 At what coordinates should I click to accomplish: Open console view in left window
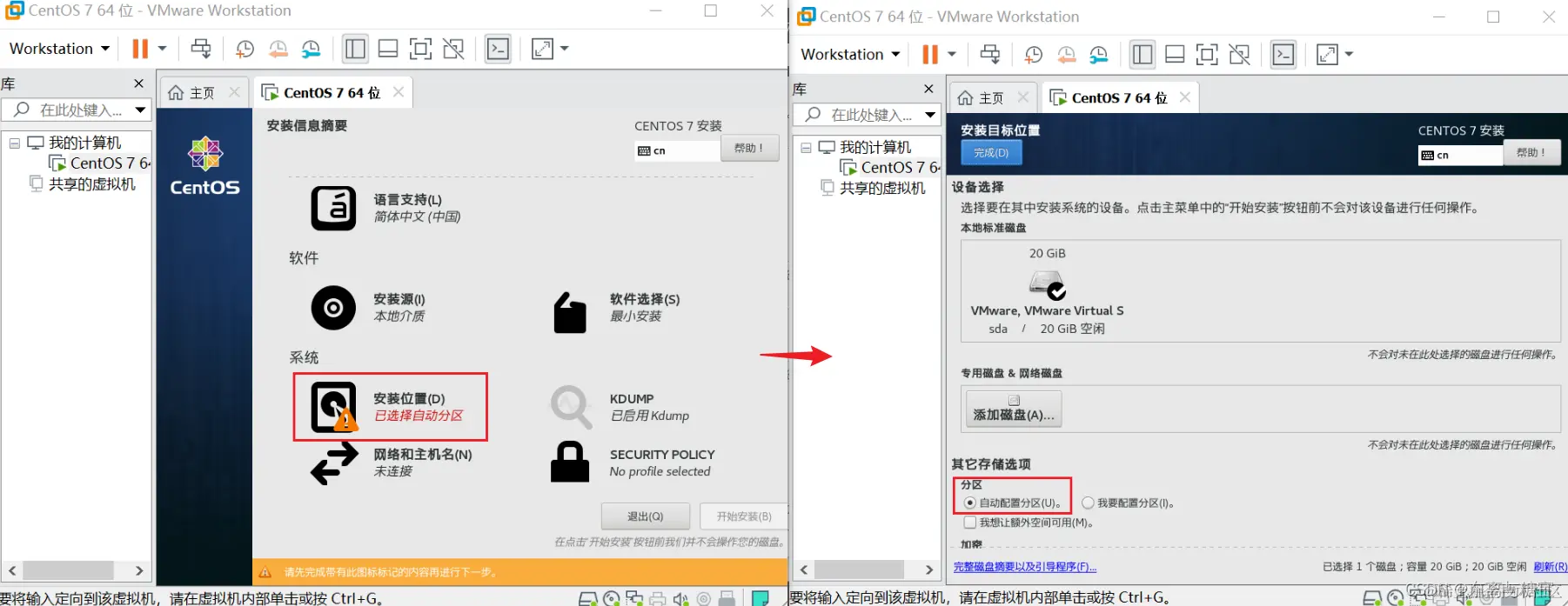(x=499, y=49)
